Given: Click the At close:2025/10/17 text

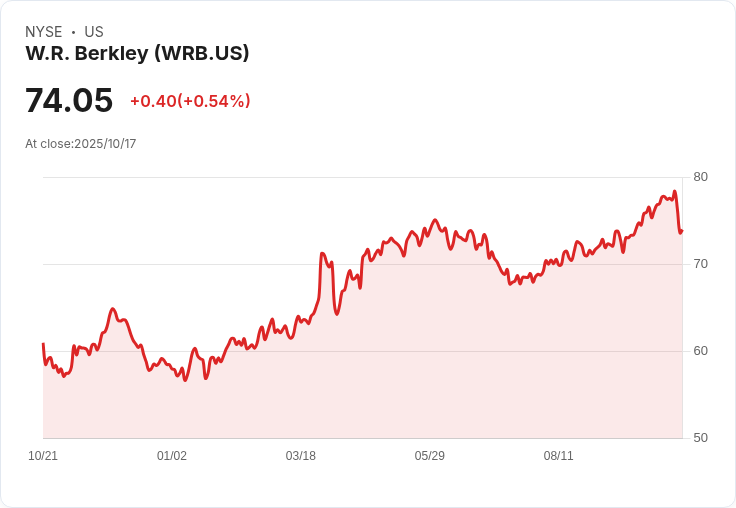Looking at the screenshot, I should point(81,144).
